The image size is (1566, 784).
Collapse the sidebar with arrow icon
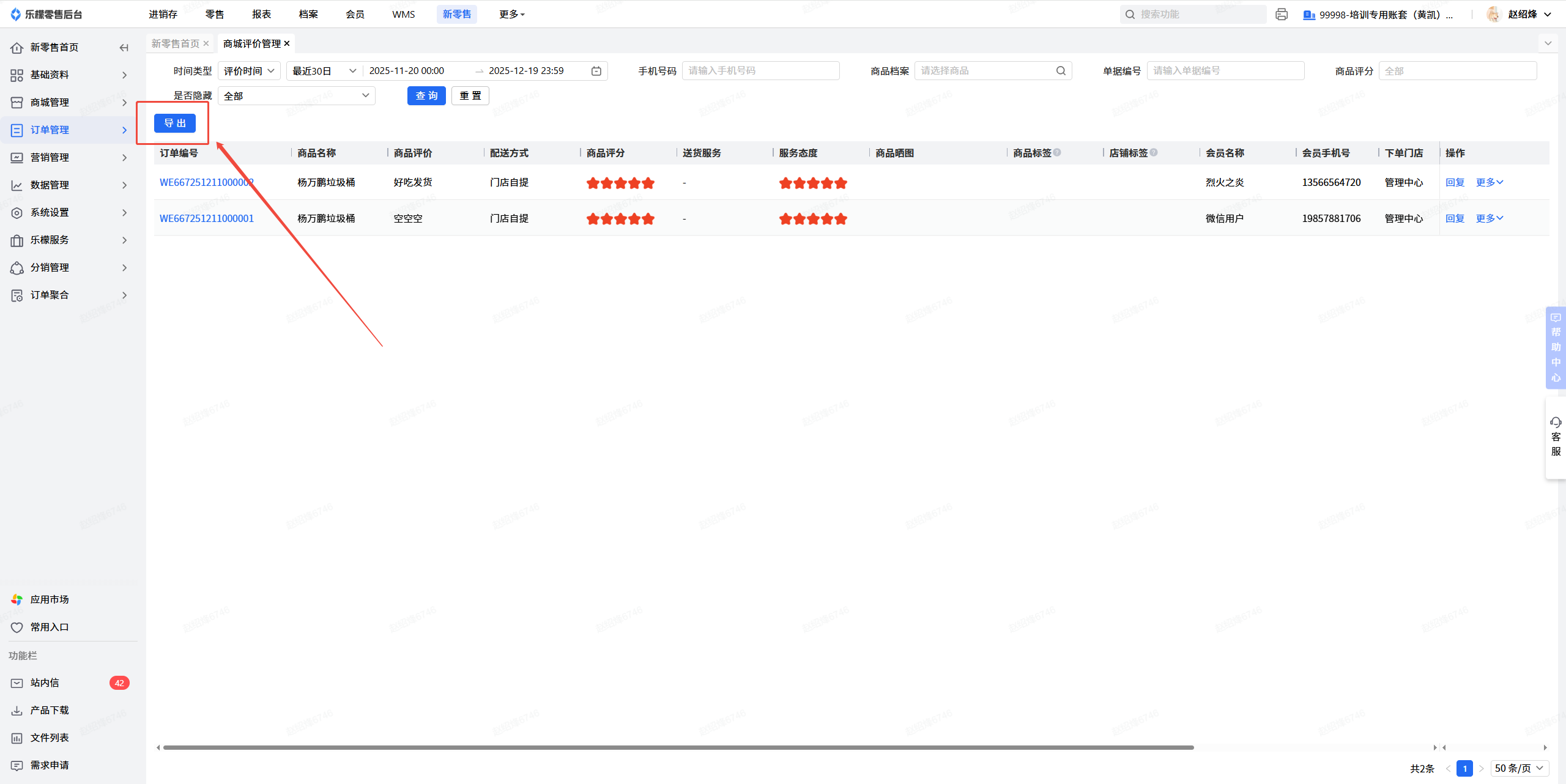[124, 48]
